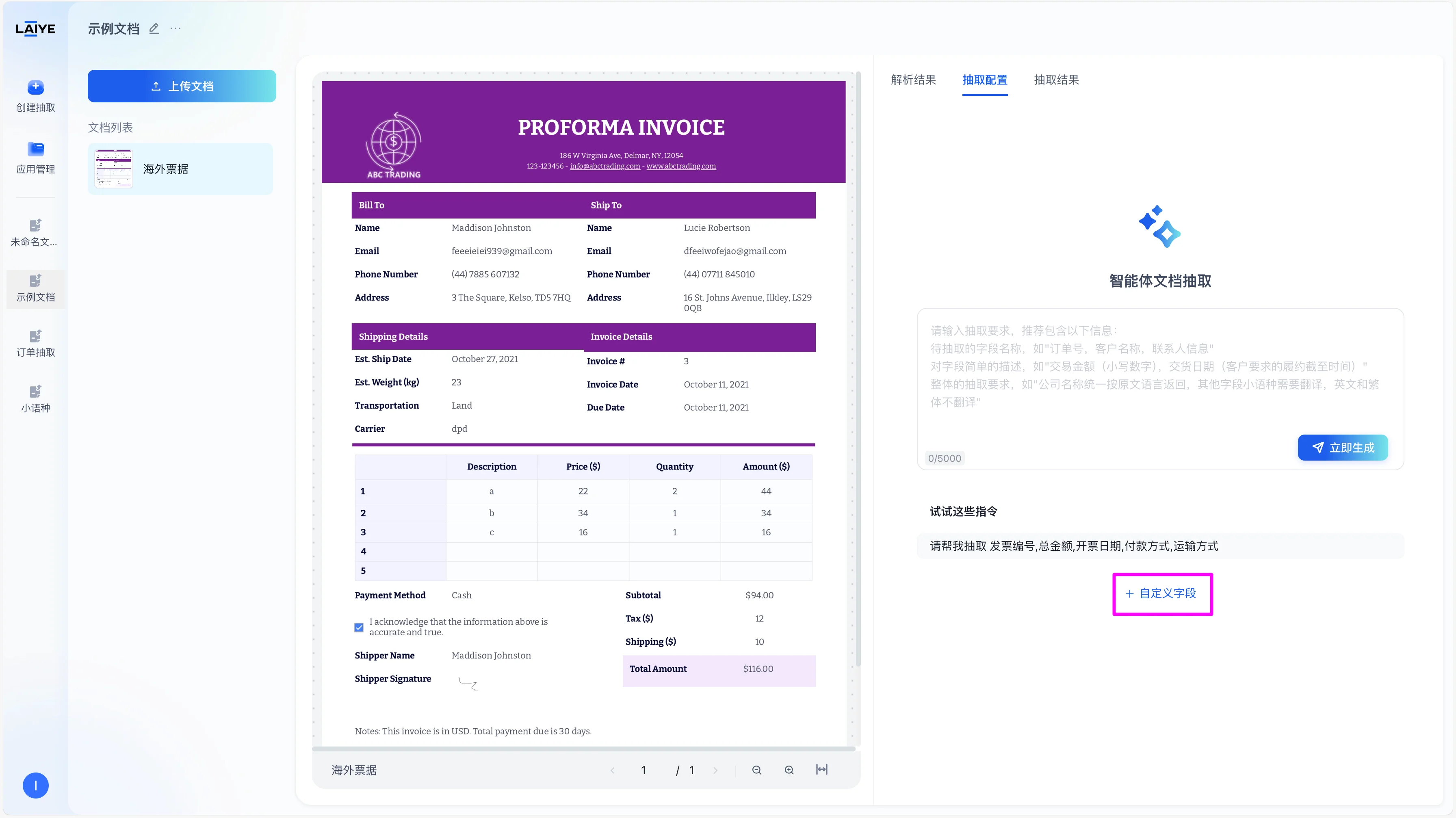Open 应用管理 in the sidebar

point(36,158)
